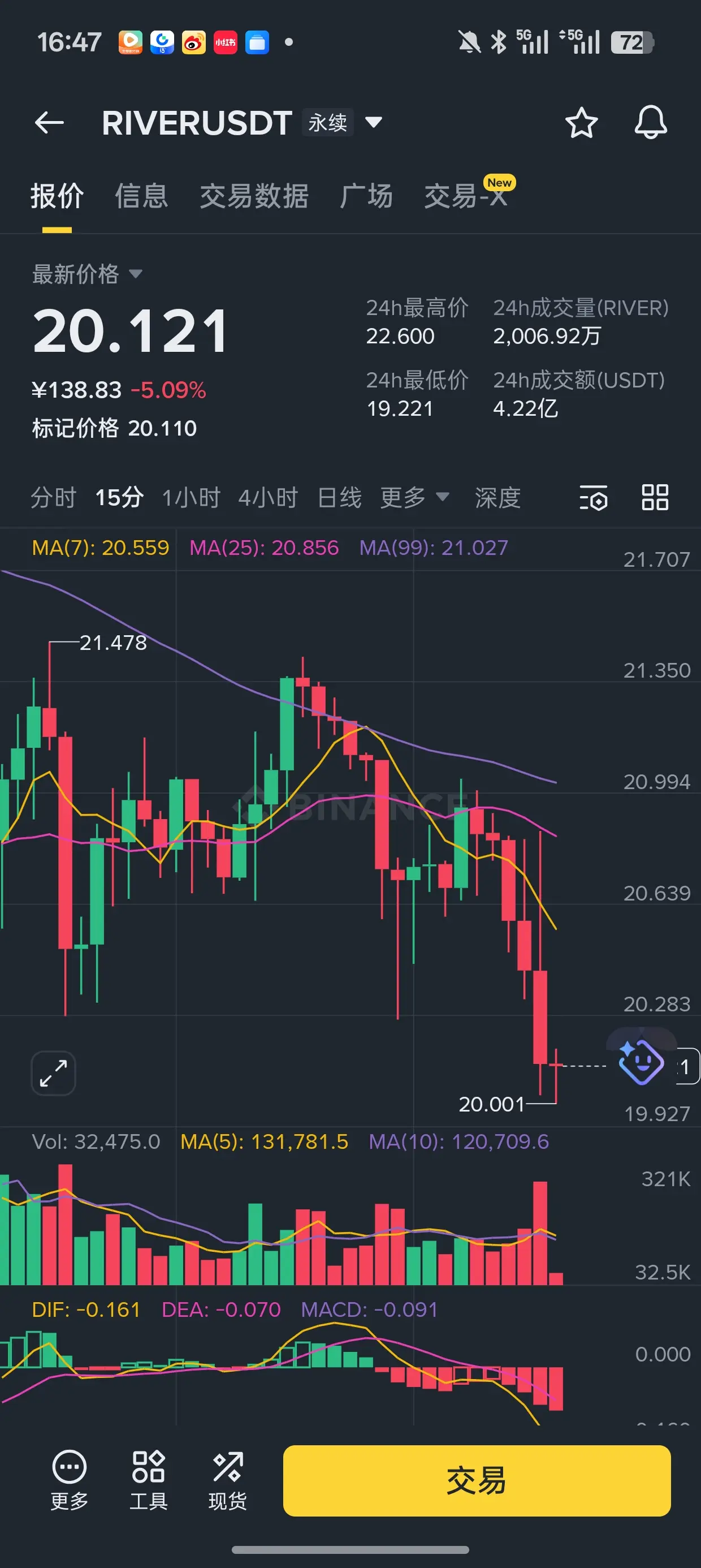Expand chart to fullscreen

(x=54, y=1073)
